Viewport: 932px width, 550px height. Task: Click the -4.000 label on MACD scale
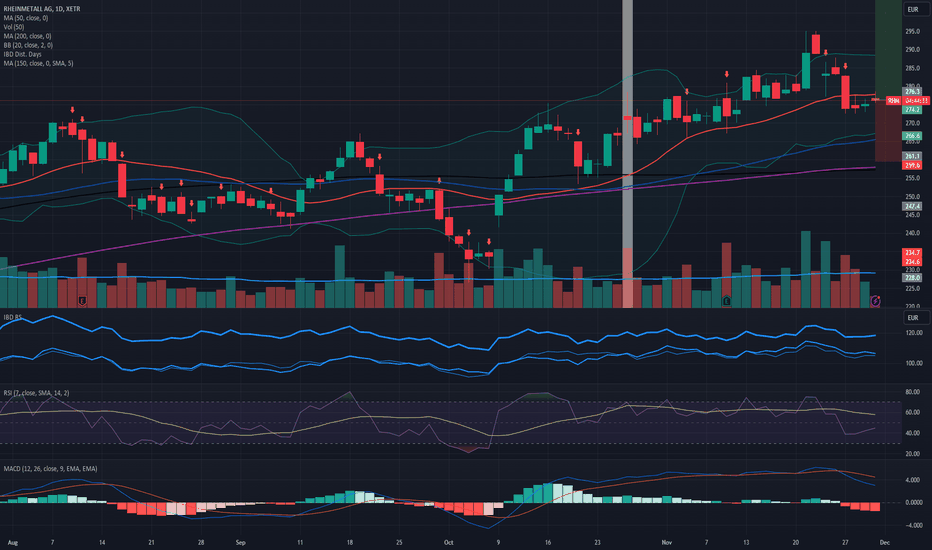(912, 526)
